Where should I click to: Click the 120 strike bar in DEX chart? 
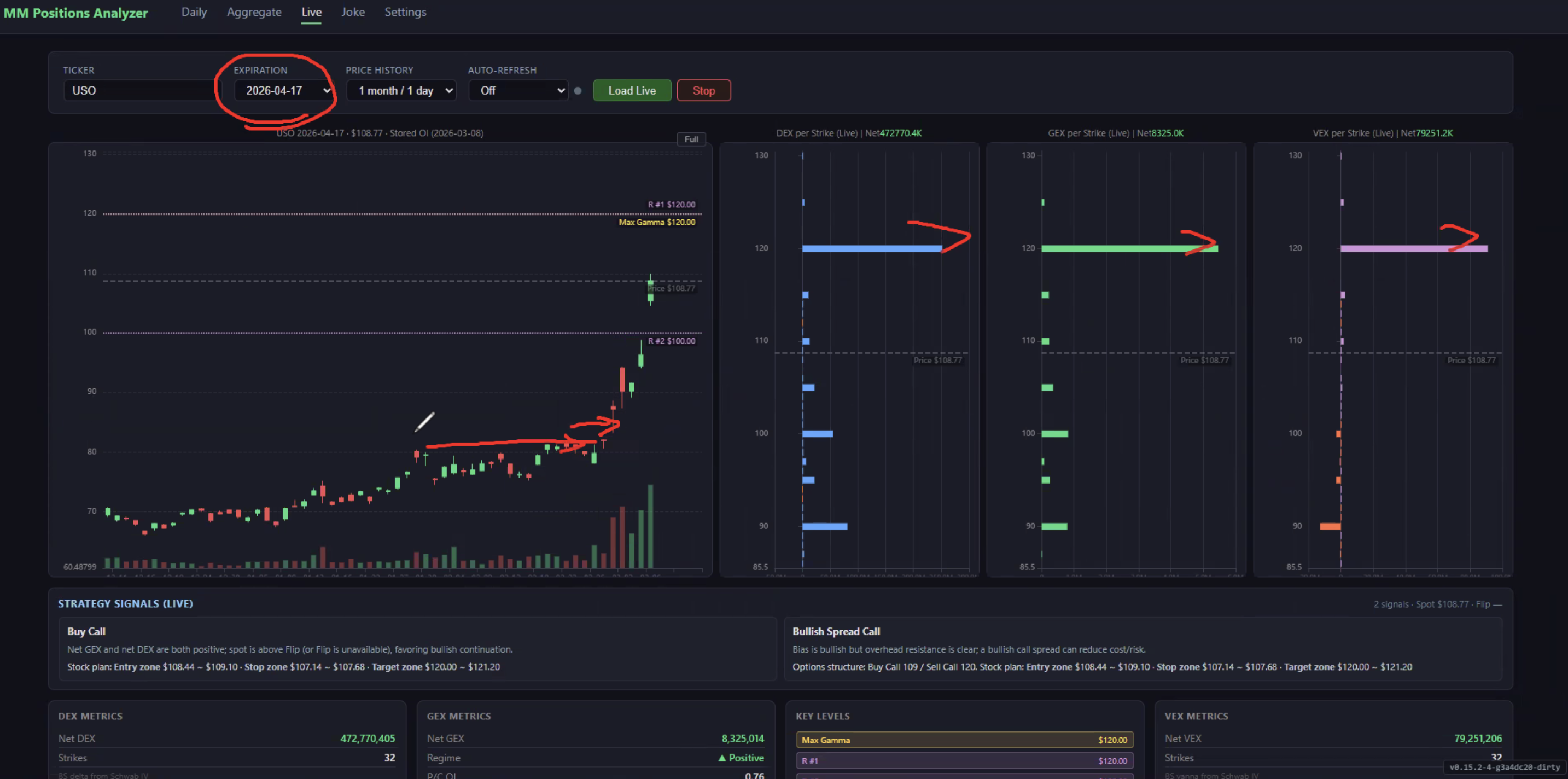(x=872, y=248)
